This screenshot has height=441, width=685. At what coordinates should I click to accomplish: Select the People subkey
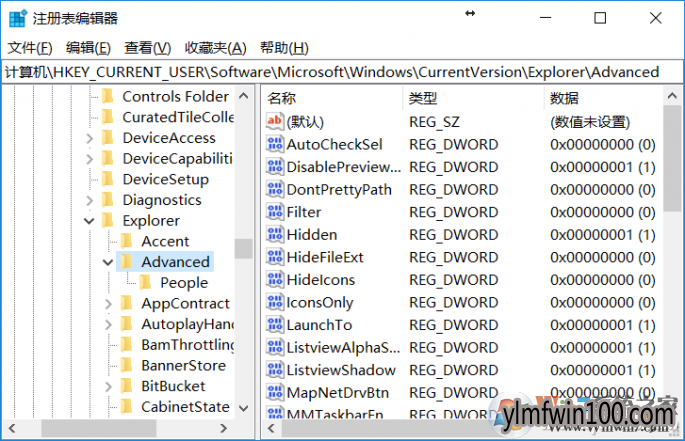pyautogui.click(x=184, y=283)
